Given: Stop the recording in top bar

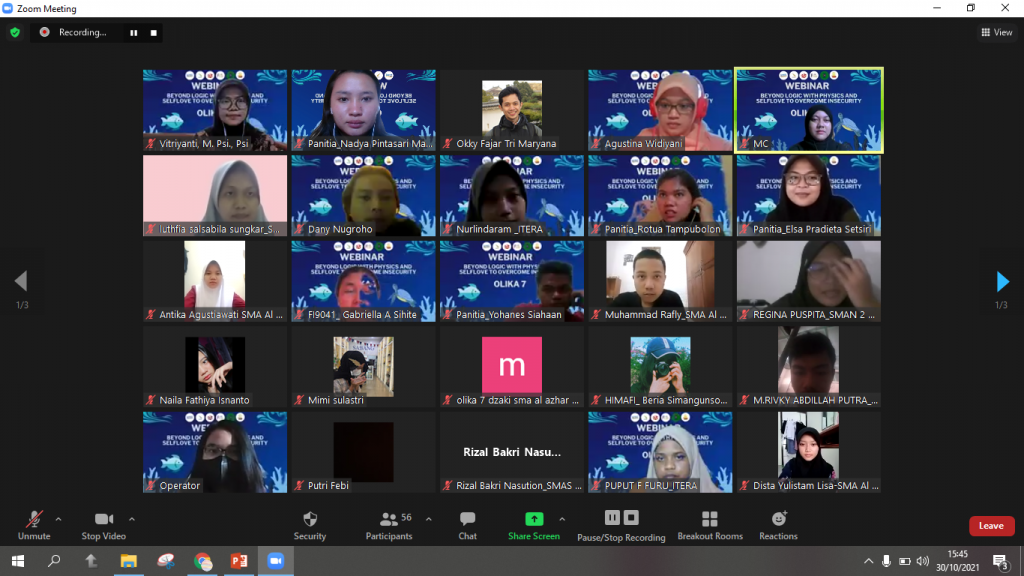Looking at the screenshot, I should pyautogui.click(x=153, y=32).
